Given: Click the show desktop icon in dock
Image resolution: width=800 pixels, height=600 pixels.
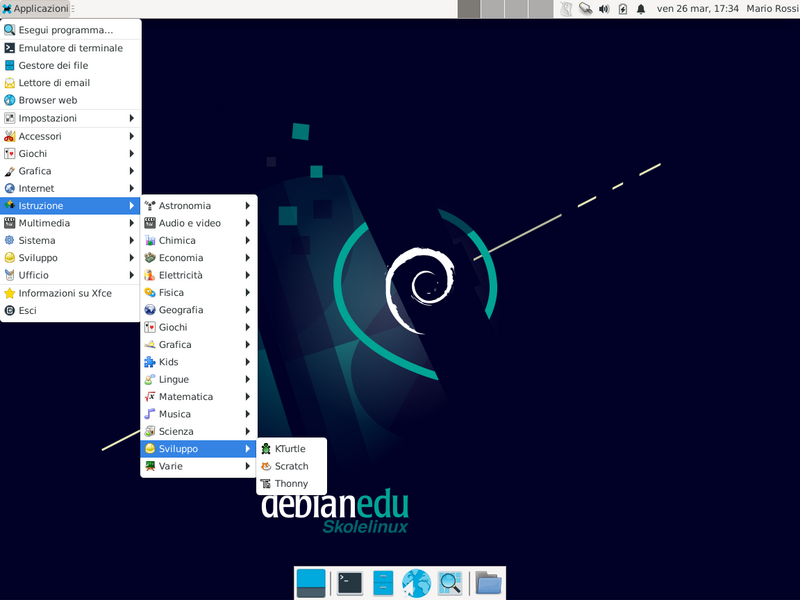Looking at the screenshot, I should click(x=311, y=583).
